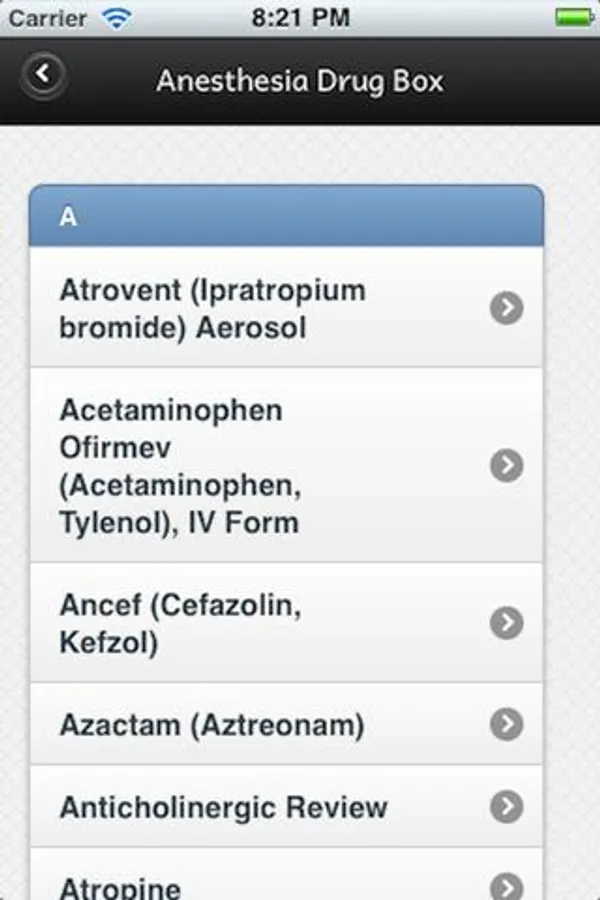Tap the Wi-Fi status icon

tap(117, 17)
